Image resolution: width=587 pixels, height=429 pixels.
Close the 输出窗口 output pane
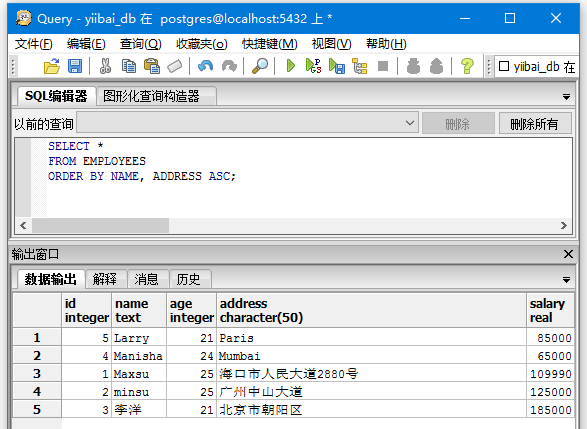[568, 254]
